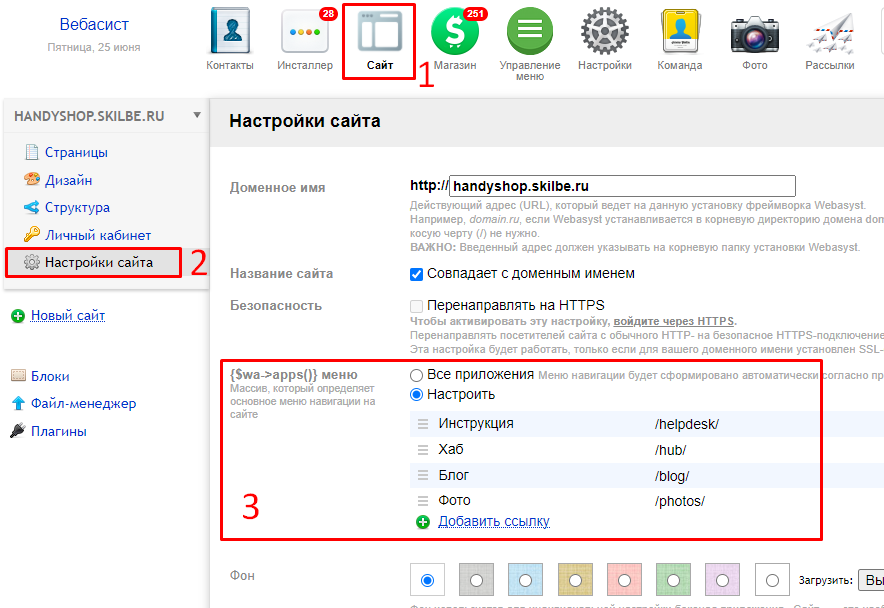This screenshot has height=608, width=884.
Task: Click the domain name input field
Action: (x=620, y=186)
